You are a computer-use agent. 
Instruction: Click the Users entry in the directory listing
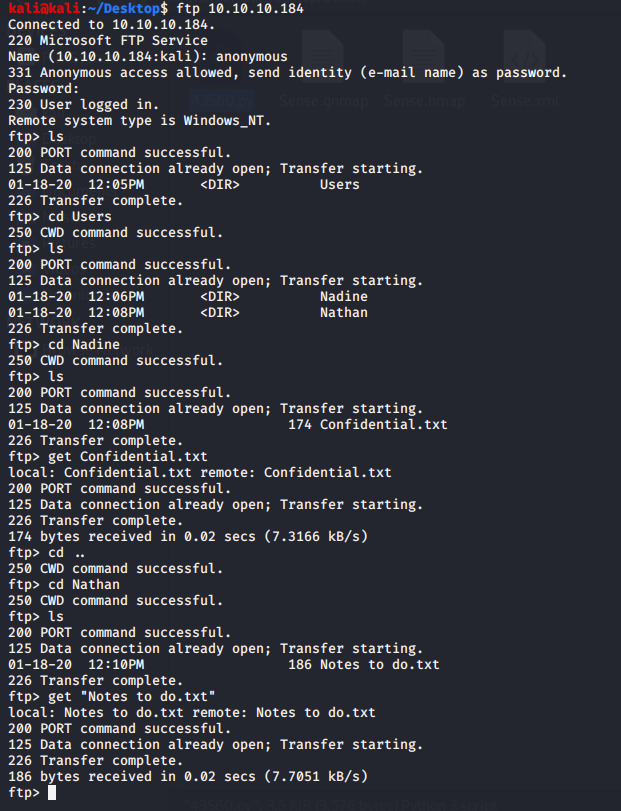click(x=339, y=184)
